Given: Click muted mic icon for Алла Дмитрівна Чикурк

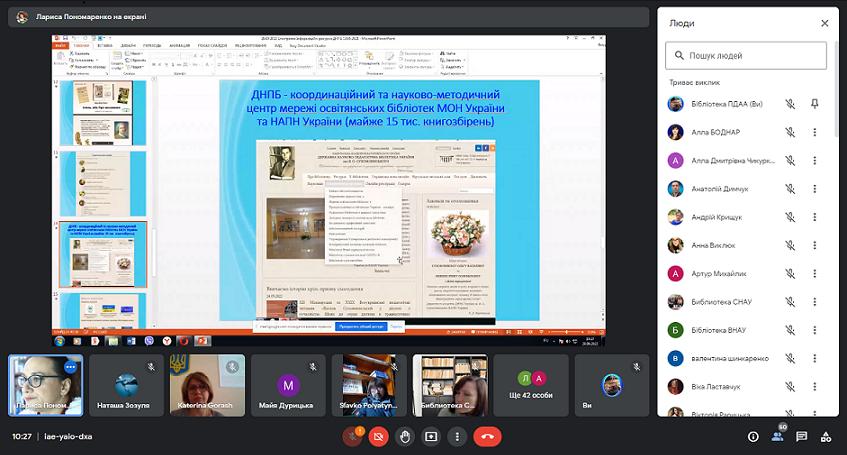Looking at the screenshot, I should [x=790, y=160].
